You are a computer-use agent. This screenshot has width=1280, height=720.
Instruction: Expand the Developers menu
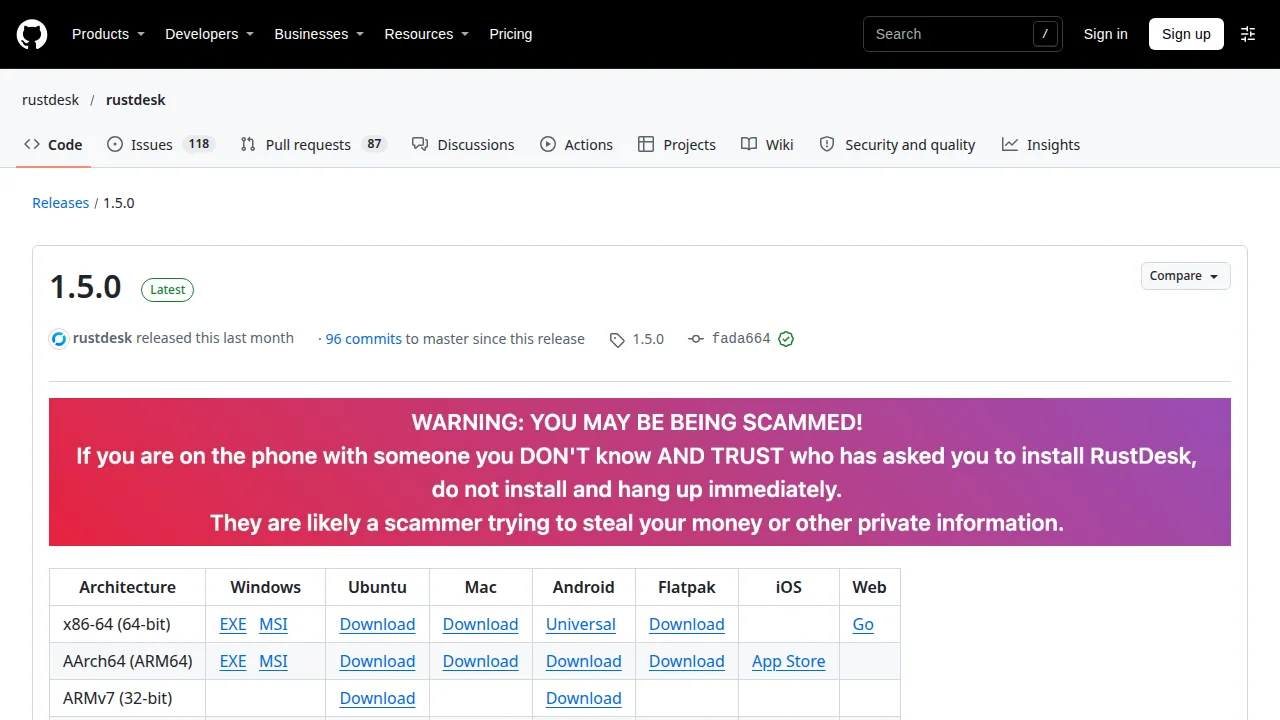click(x=209, y=34)
